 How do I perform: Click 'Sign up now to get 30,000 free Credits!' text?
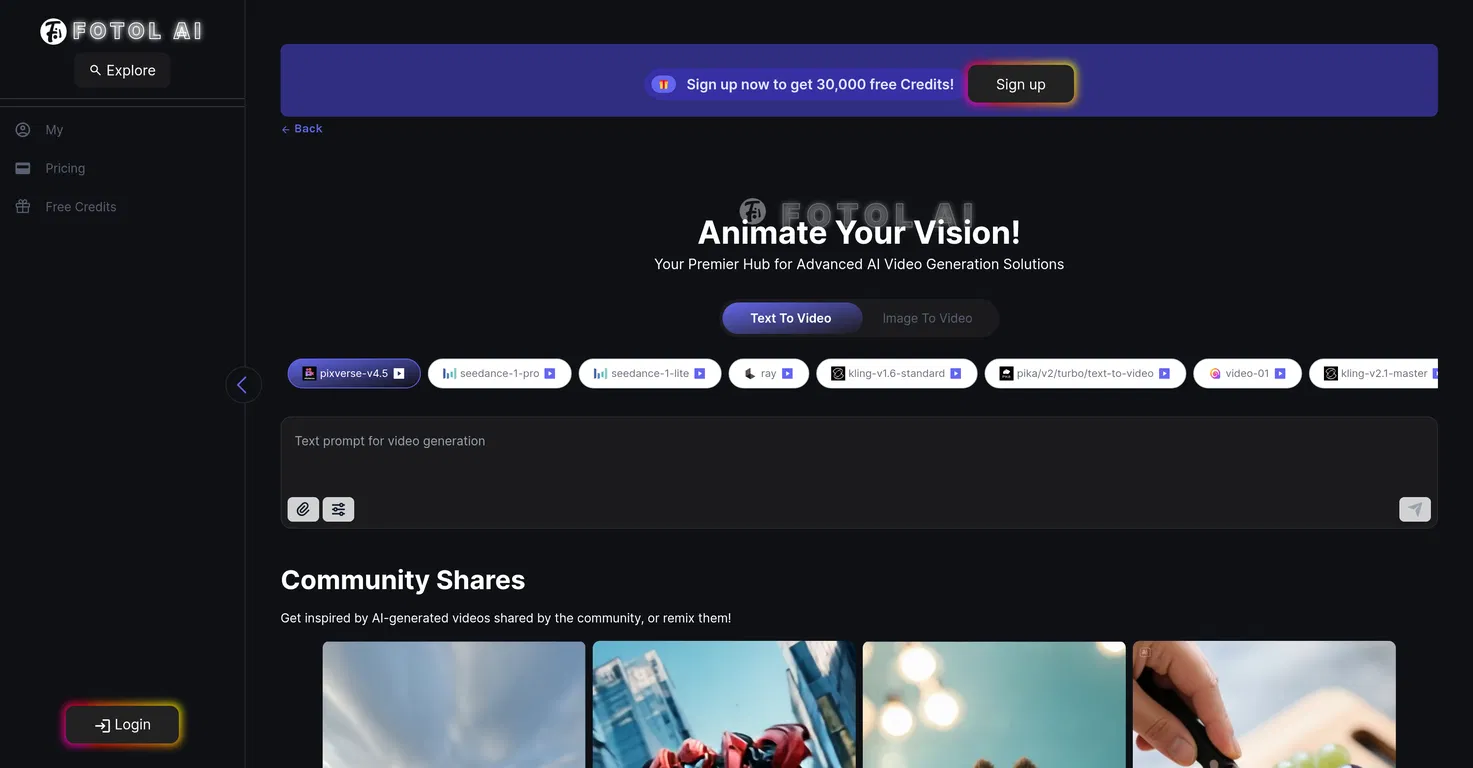coord(820,84)
